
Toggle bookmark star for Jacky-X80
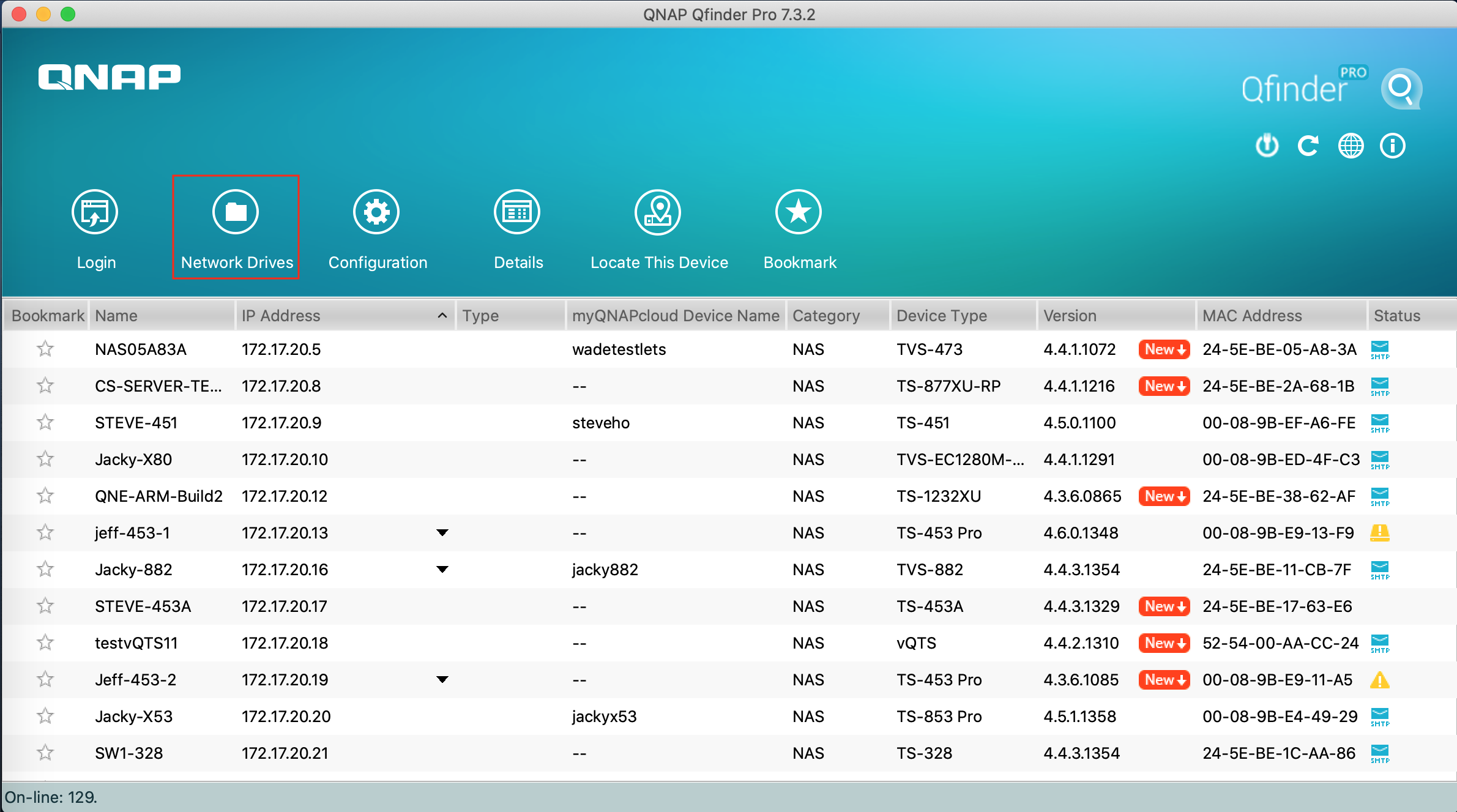click(x=45, y=459)
